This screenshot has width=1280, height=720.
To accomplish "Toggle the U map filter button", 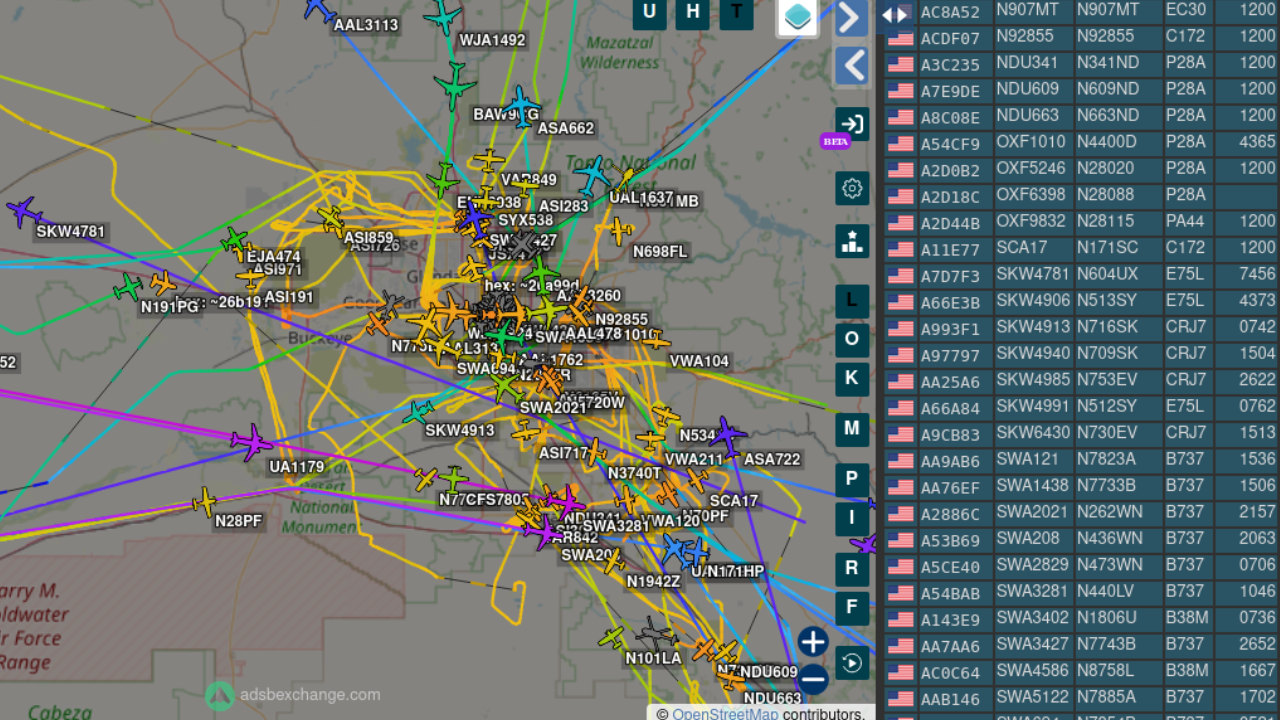I will coord(650,12).
